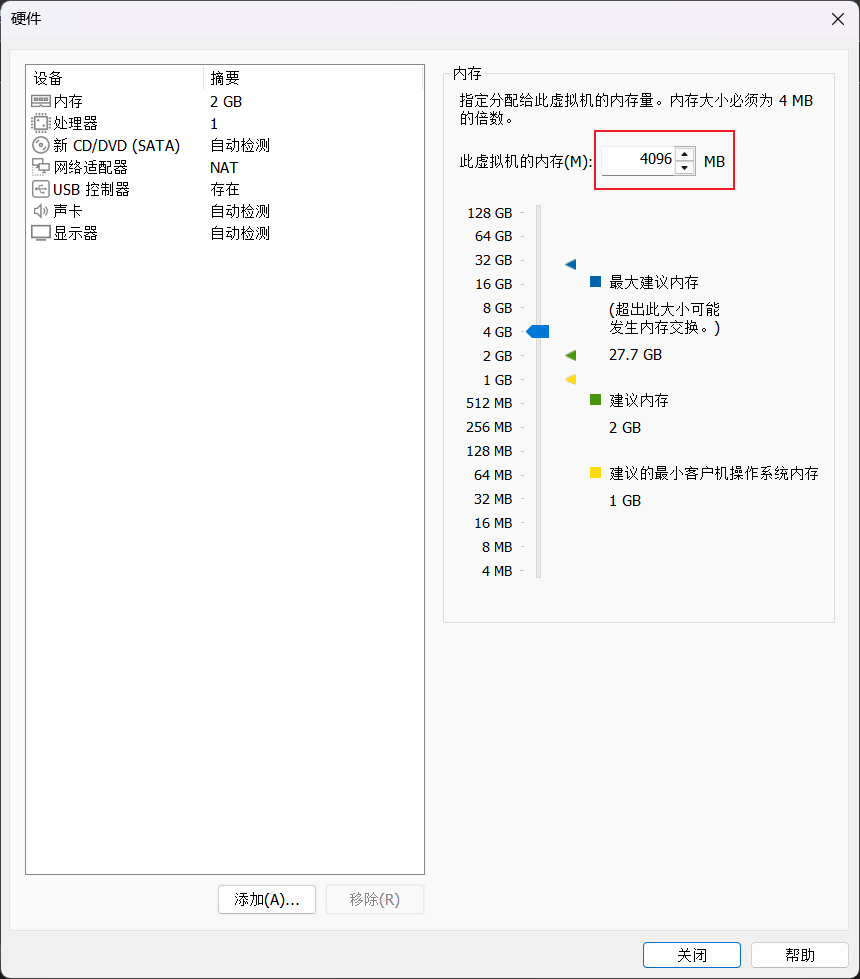Click the blue memory slider handle at 4 GB
This screenshot has height=979, width=860.
pyautogui.click(x=538, y=332)
